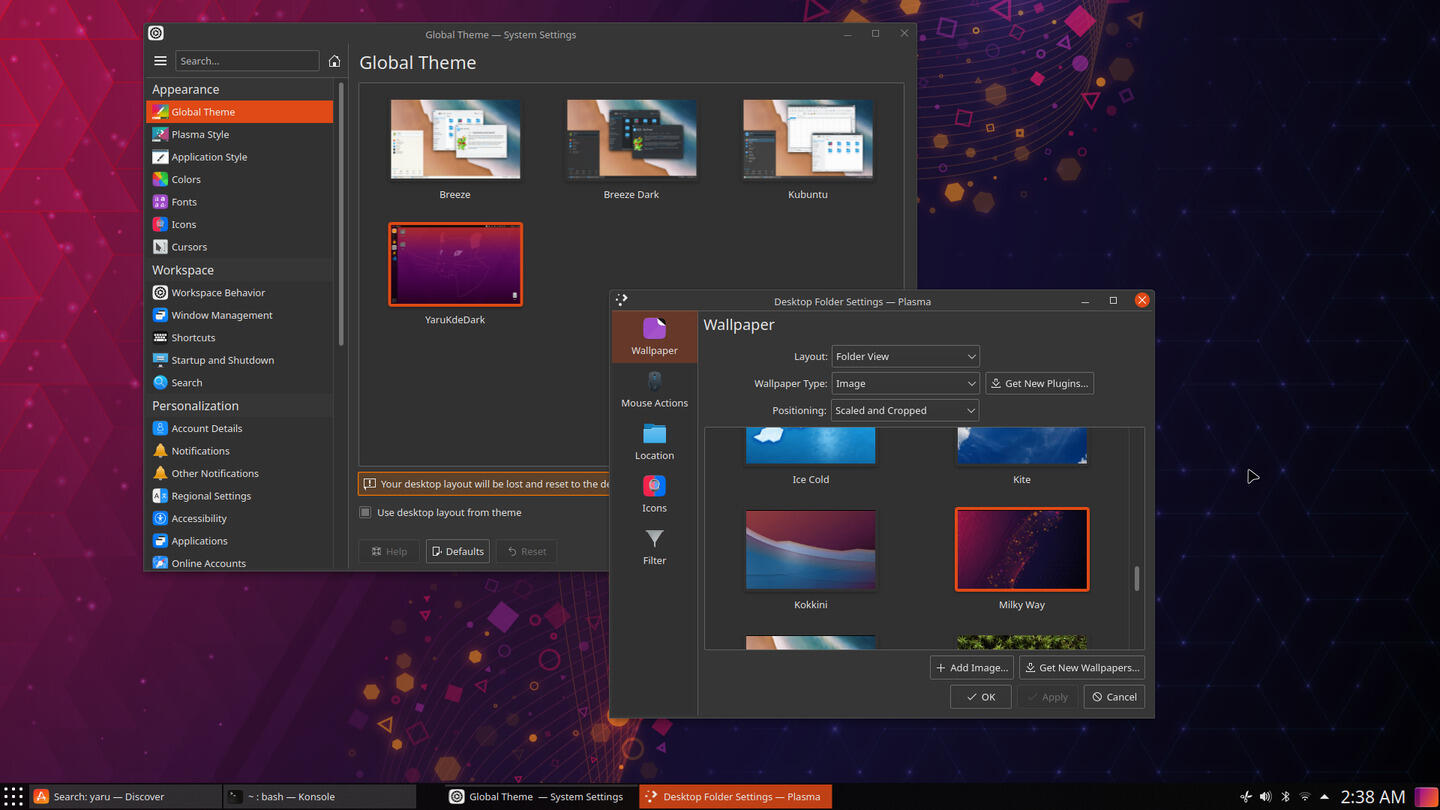The height and width of the screenshot is (810, 1440).
Task: Click the System Settings search field
Action: [247, 61]
